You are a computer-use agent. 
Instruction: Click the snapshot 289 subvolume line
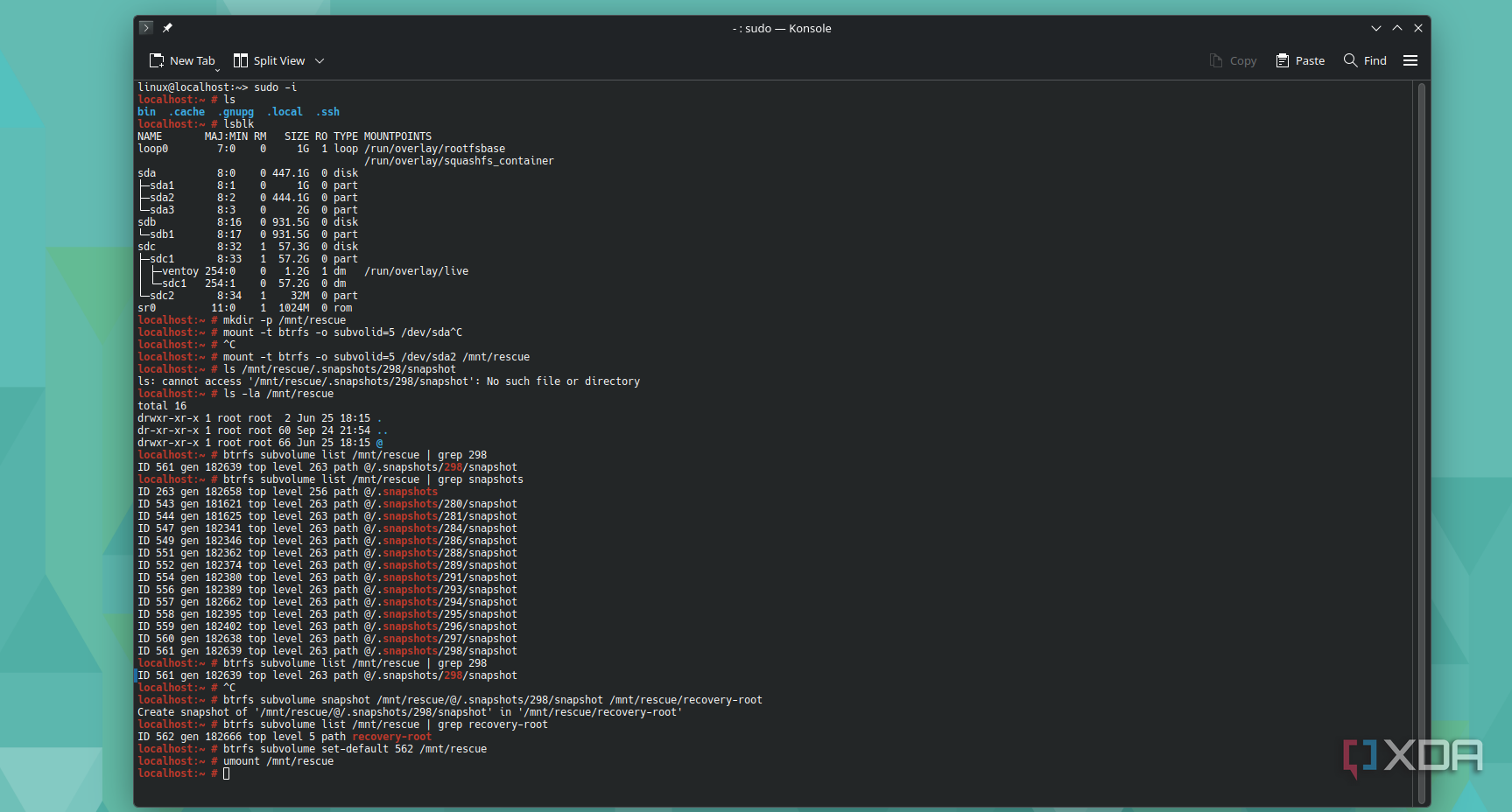click(327, 565)
